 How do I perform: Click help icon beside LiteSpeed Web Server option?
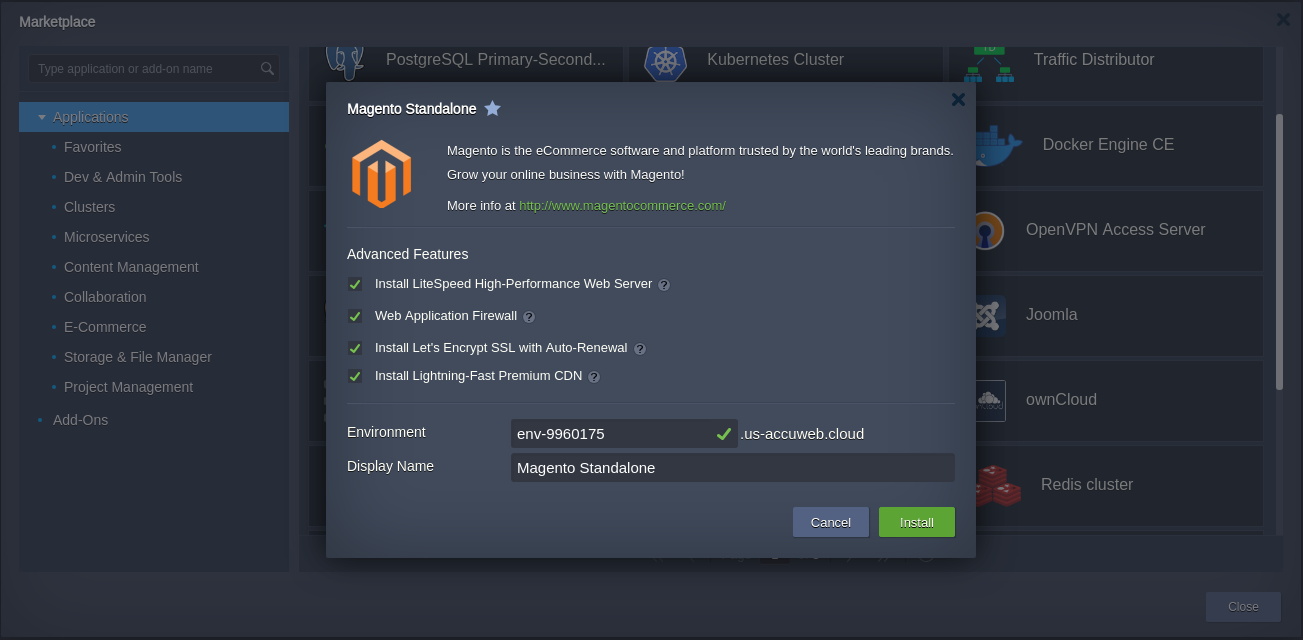(x=664, y=285)
